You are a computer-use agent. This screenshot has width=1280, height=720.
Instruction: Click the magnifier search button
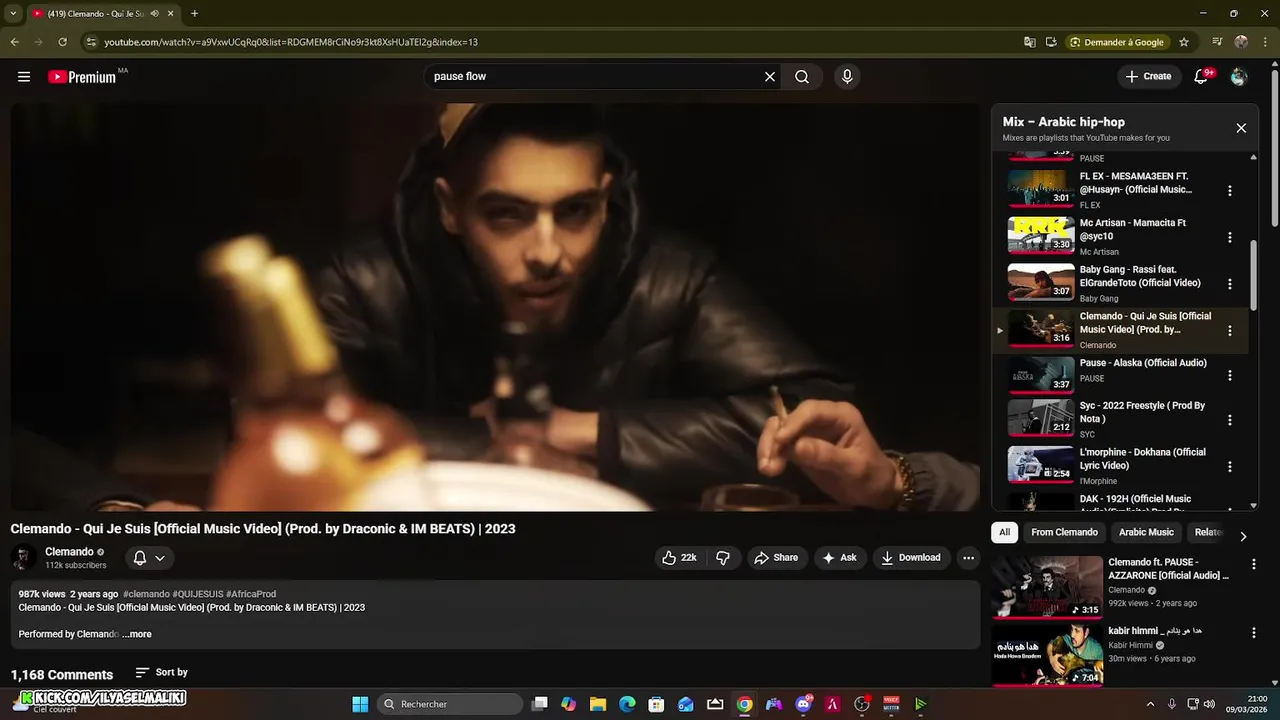coord(802,76)
